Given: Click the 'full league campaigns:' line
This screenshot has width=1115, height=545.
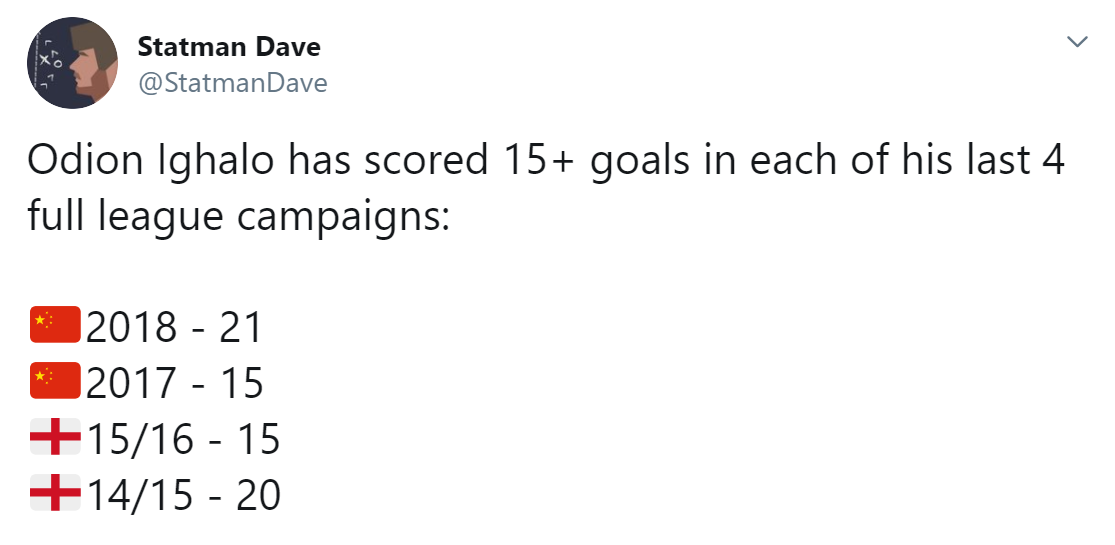Looking at the screenshot, I should 240,216.
